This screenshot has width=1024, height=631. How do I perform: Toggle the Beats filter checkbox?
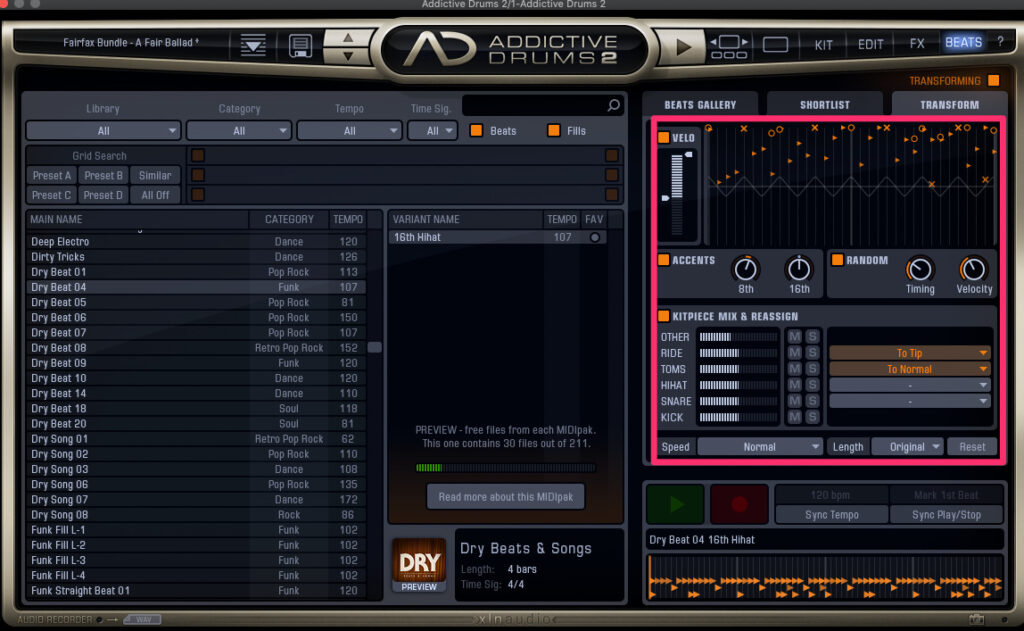477,131
